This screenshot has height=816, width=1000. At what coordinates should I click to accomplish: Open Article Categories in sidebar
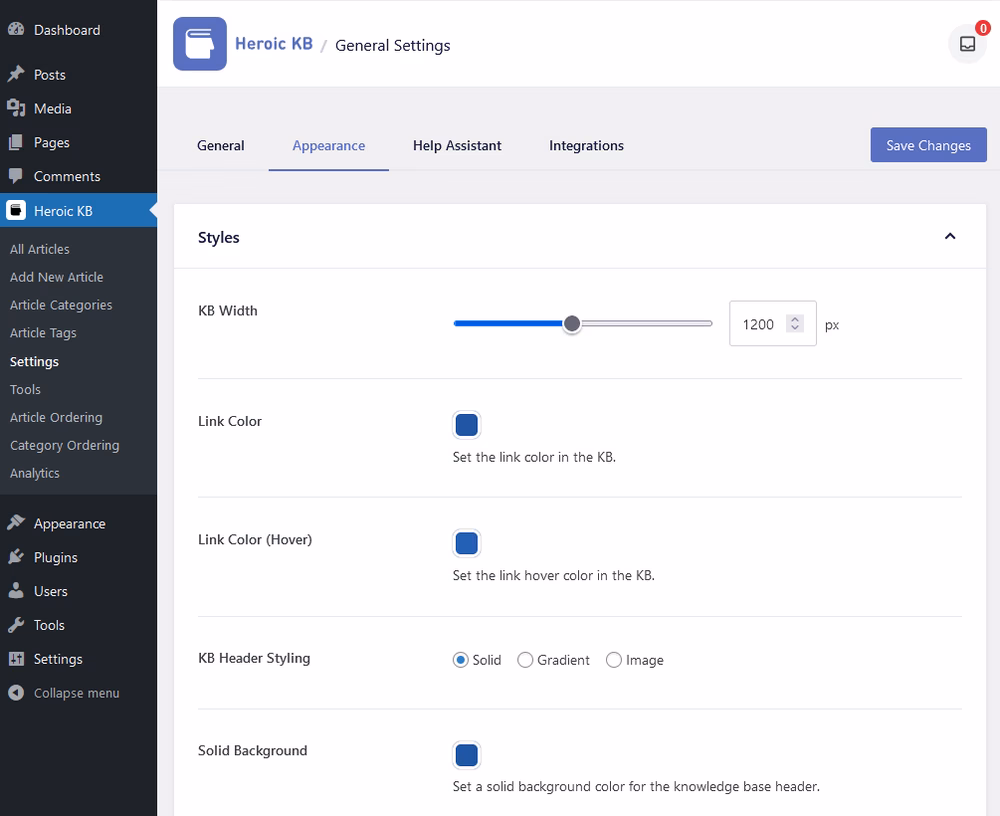pyautogui.click(x=61, y=305)
